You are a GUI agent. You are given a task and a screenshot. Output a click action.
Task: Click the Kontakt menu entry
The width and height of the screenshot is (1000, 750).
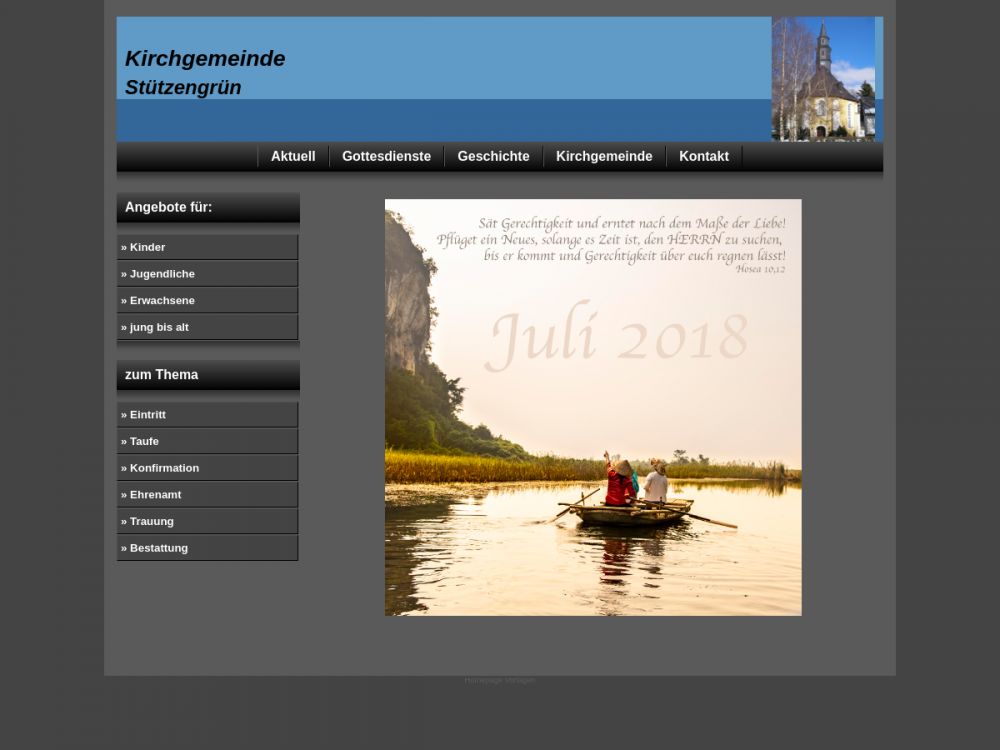coord(703,156)
